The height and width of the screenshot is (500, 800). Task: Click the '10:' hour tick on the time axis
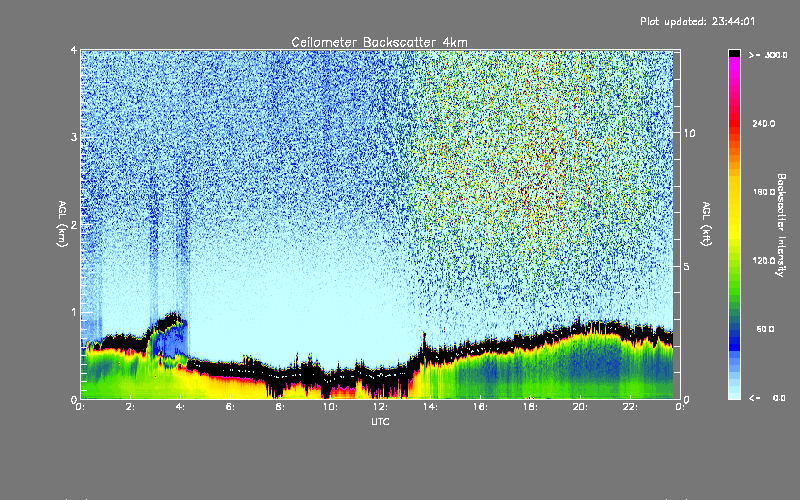[330, 407]
